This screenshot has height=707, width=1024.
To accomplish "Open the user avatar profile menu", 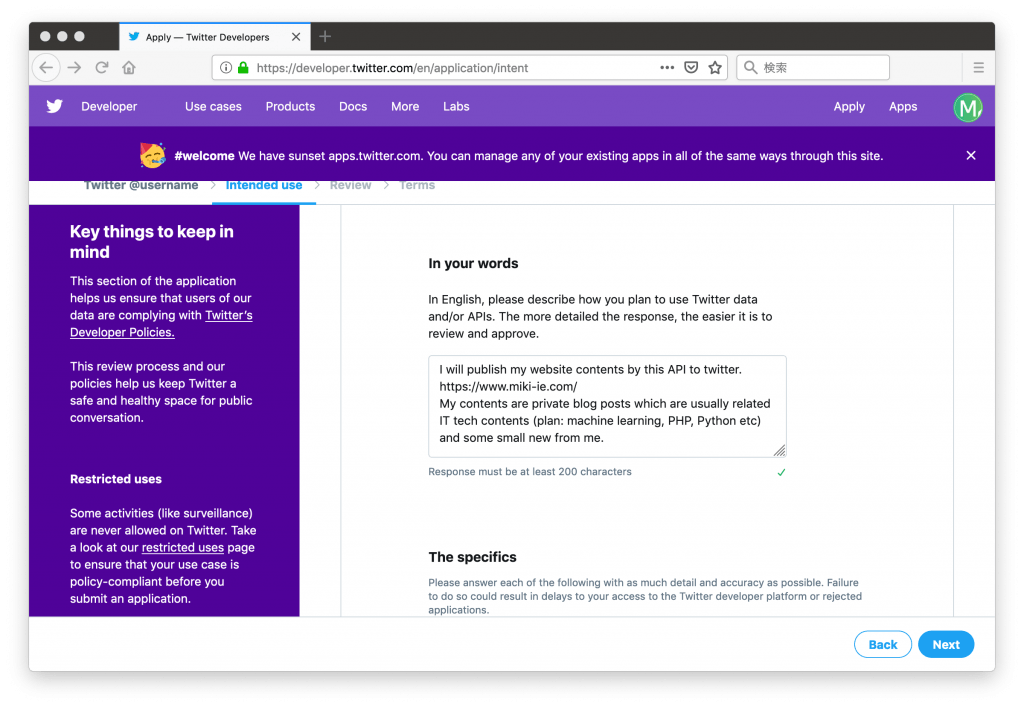I will tap(967, 107).
